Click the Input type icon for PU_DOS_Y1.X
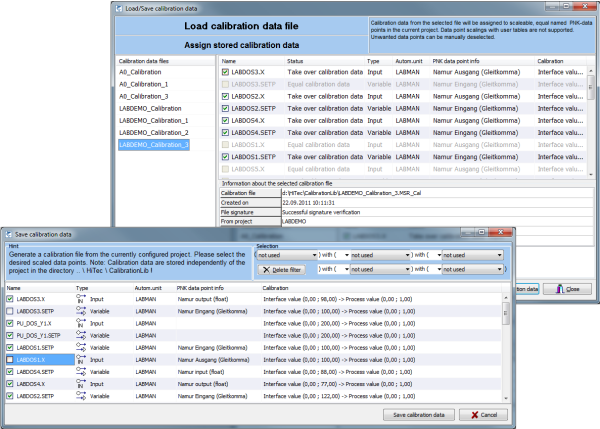The image size is (600, 429). (x=83, y=323)
